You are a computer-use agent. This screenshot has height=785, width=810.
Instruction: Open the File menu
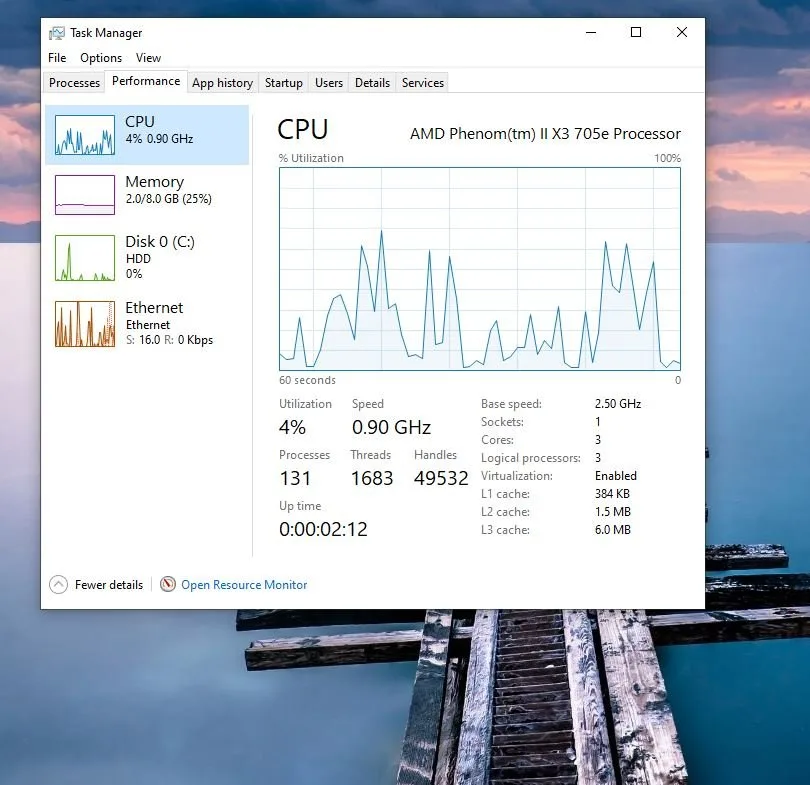point(56,58)
